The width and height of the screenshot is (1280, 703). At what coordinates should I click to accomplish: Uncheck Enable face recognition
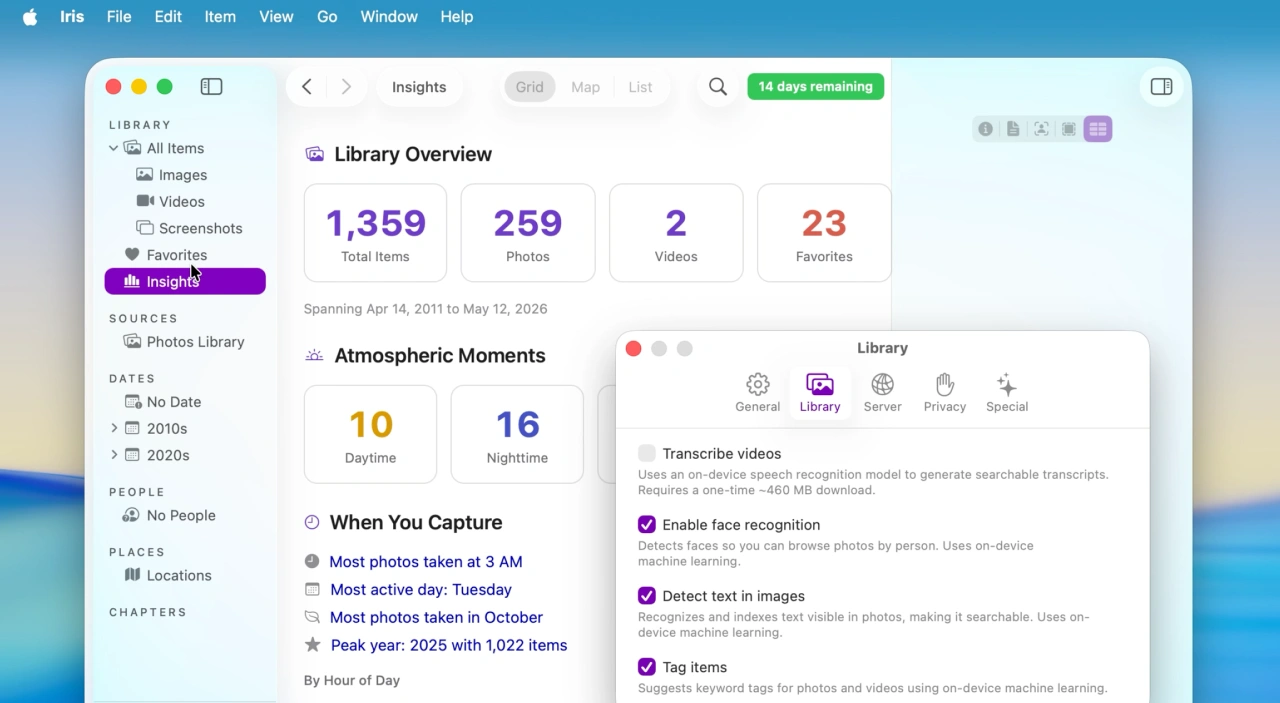point(647,525)
